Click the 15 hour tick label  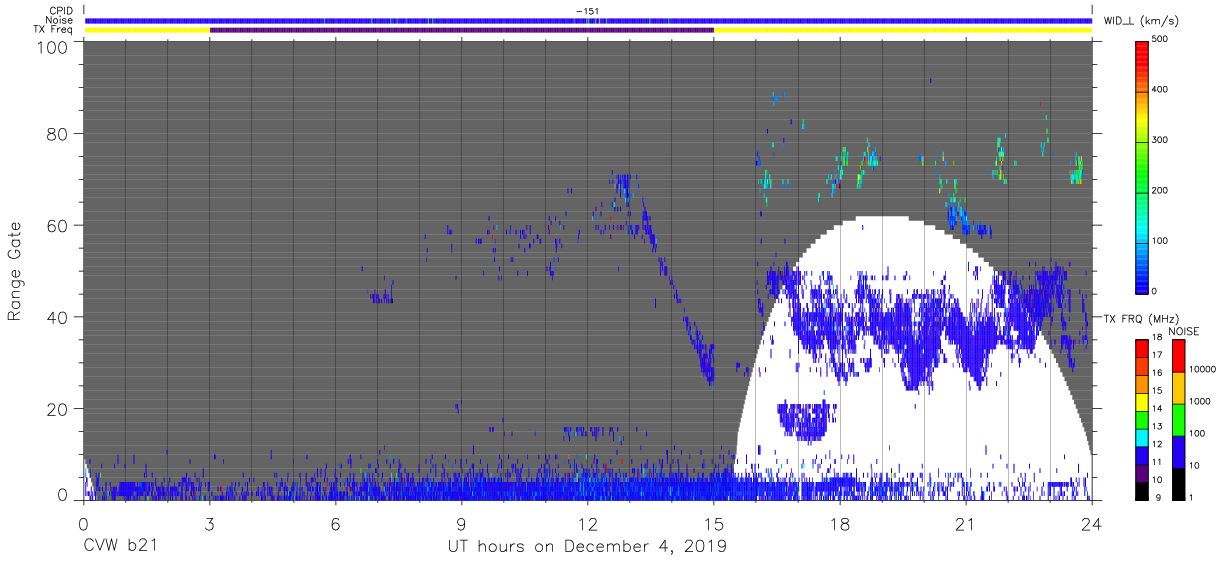pos(713,522)
